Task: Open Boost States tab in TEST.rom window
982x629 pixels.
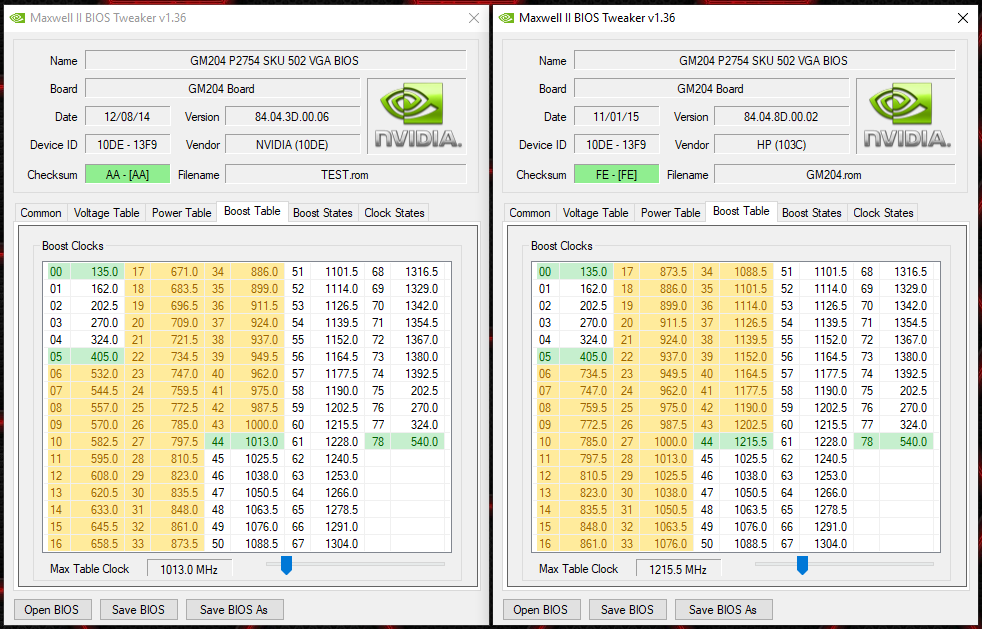Action: pos(323,213)
